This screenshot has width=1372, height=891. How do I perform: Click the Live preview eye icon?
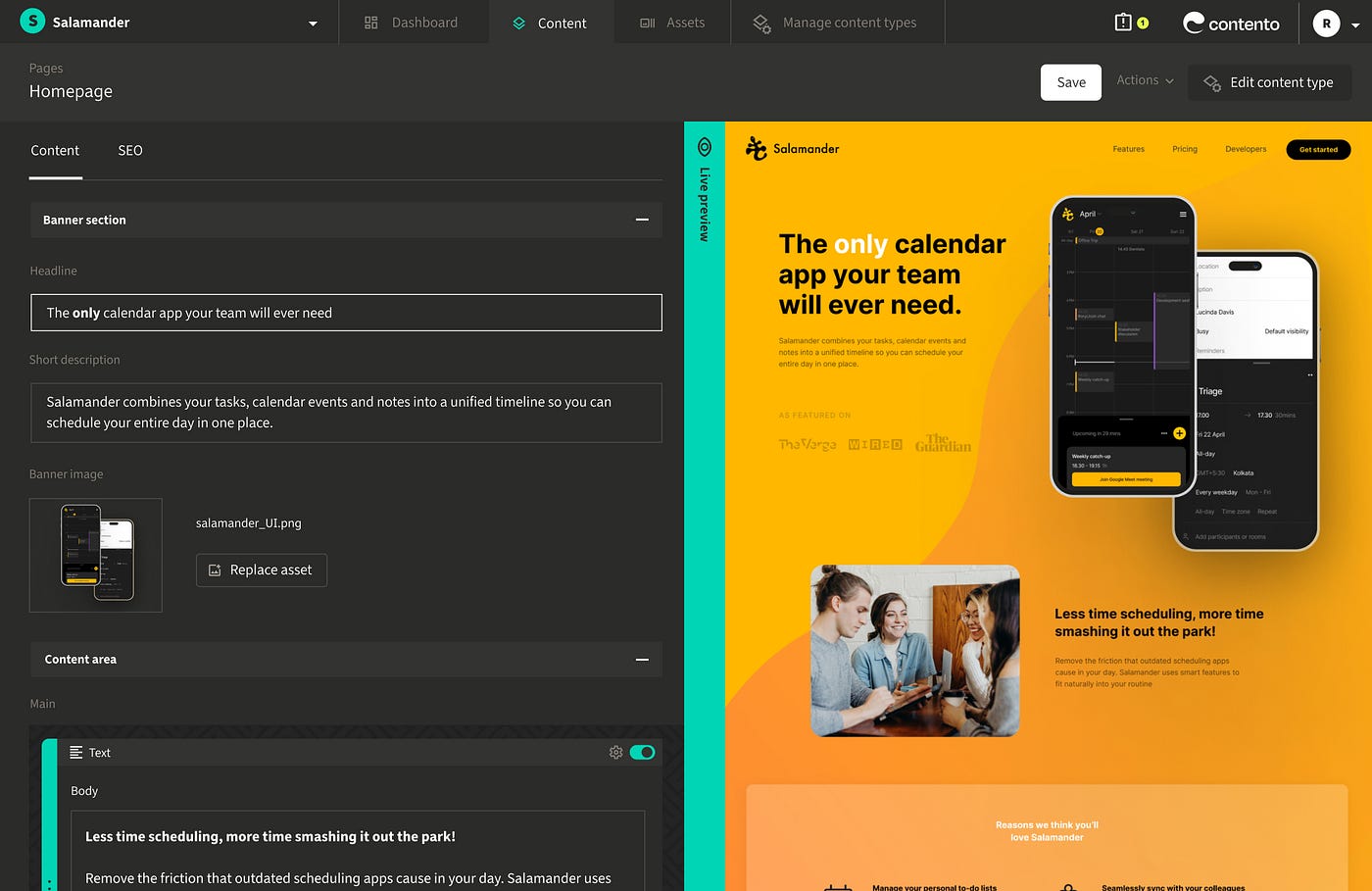click(704, 147)
